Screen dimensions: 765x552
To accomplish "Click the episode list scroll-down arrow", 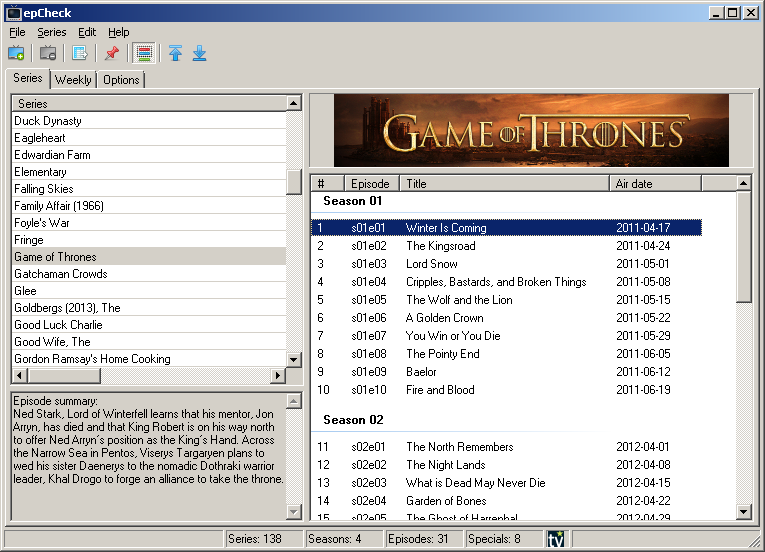I will pyautogui.click(x=743, y=511).
